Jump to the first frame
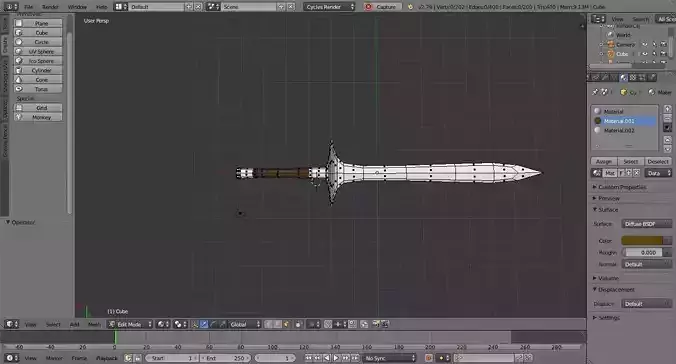The height and width of the screenshot is (364, 676). (x=308, y=358)
